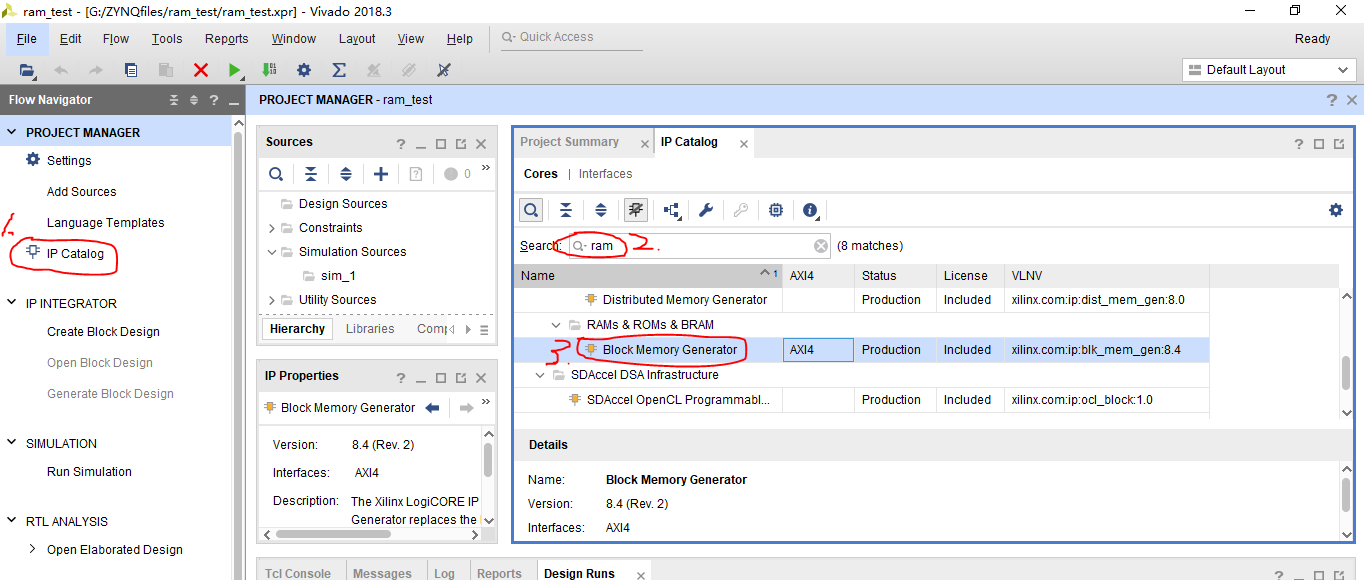The image size is (1364, 580).
Task: Open the Tools menu
Action: pos(167,39)
